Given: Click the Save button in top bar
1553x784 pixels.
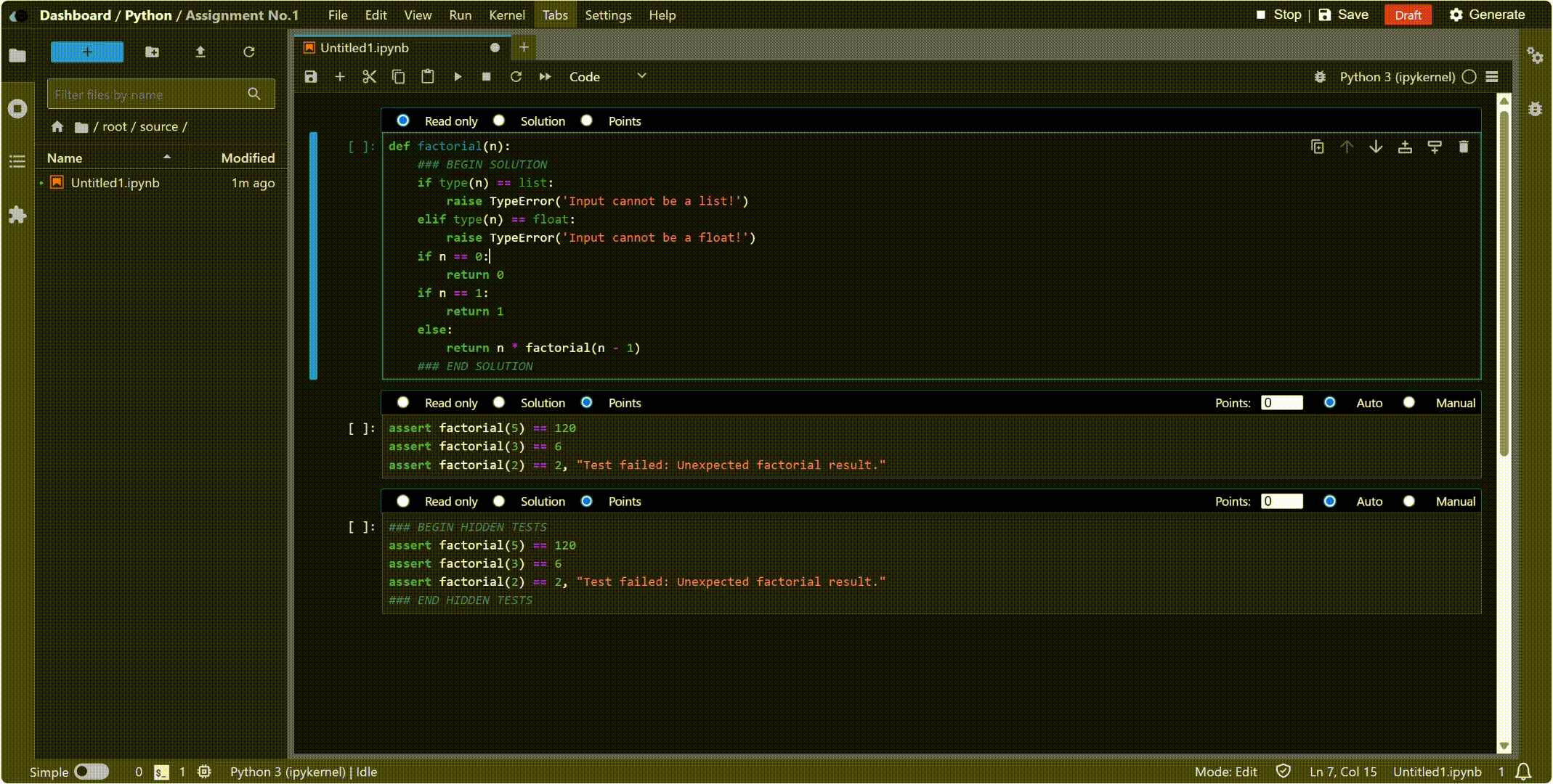Looking at the screenshot, I should (x=1344, y=15).
